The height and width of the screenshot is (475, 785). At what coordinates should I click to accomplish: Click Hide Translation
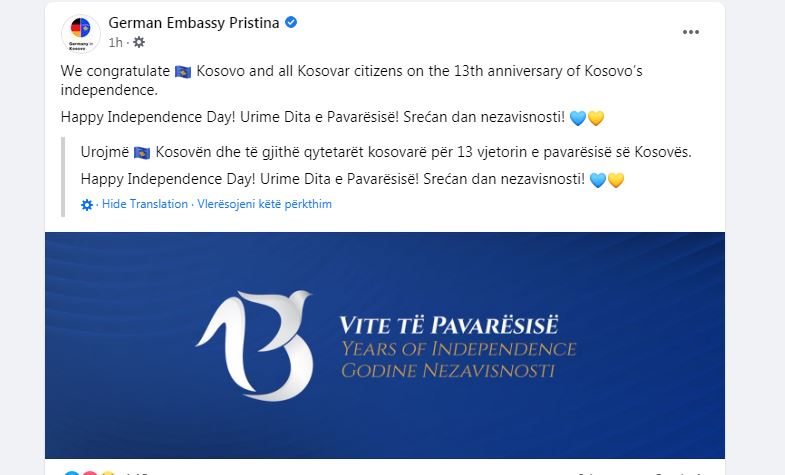(x=145, y=204)
